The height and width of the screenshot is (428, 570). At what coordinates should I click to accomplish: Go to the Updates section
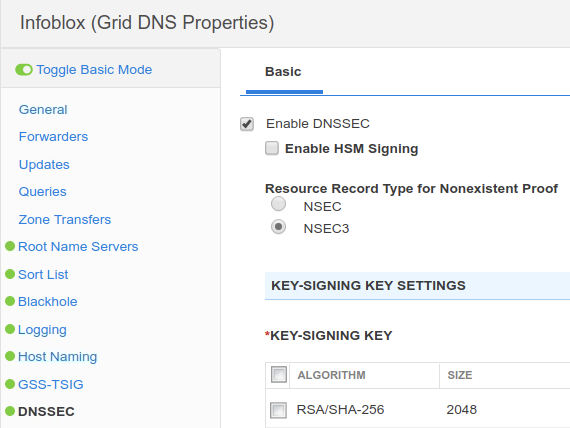(44, 164)
